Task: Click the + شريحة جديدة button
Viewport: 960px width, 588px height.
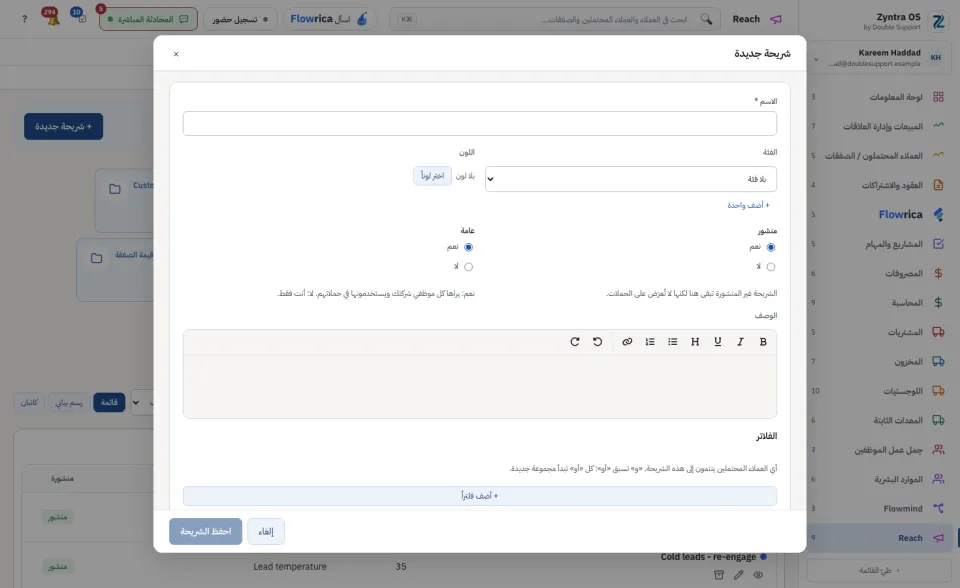Action: coord(64,126)
